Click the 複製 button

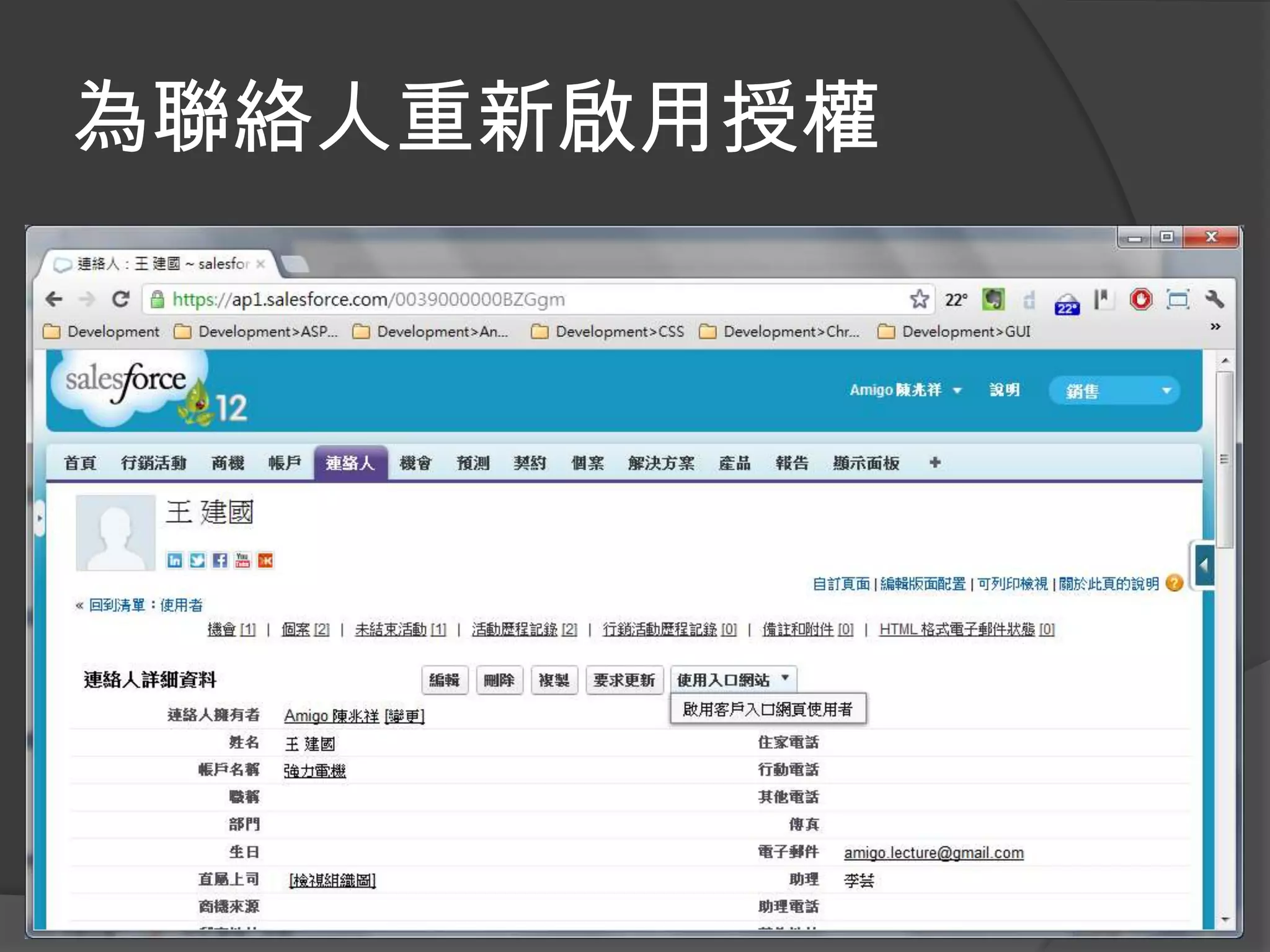554,680
